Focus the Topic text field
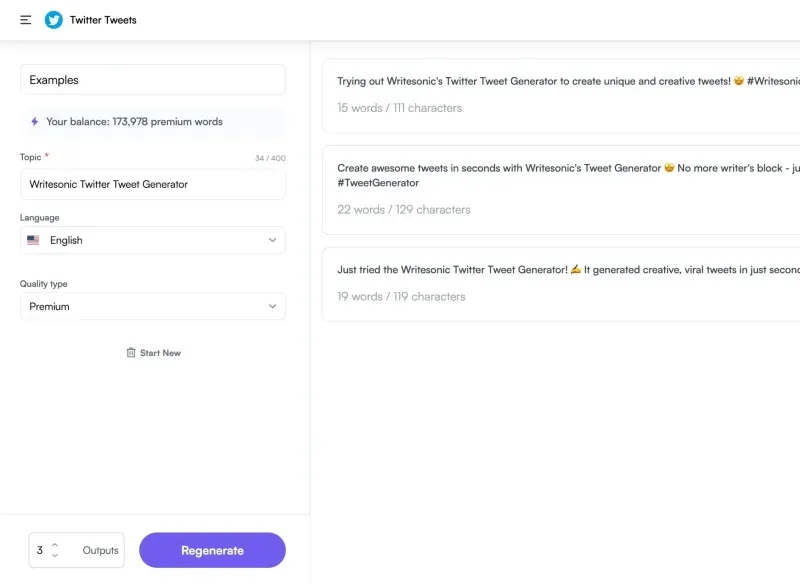This screenshot has height=584, width=800. coord(152,184)
